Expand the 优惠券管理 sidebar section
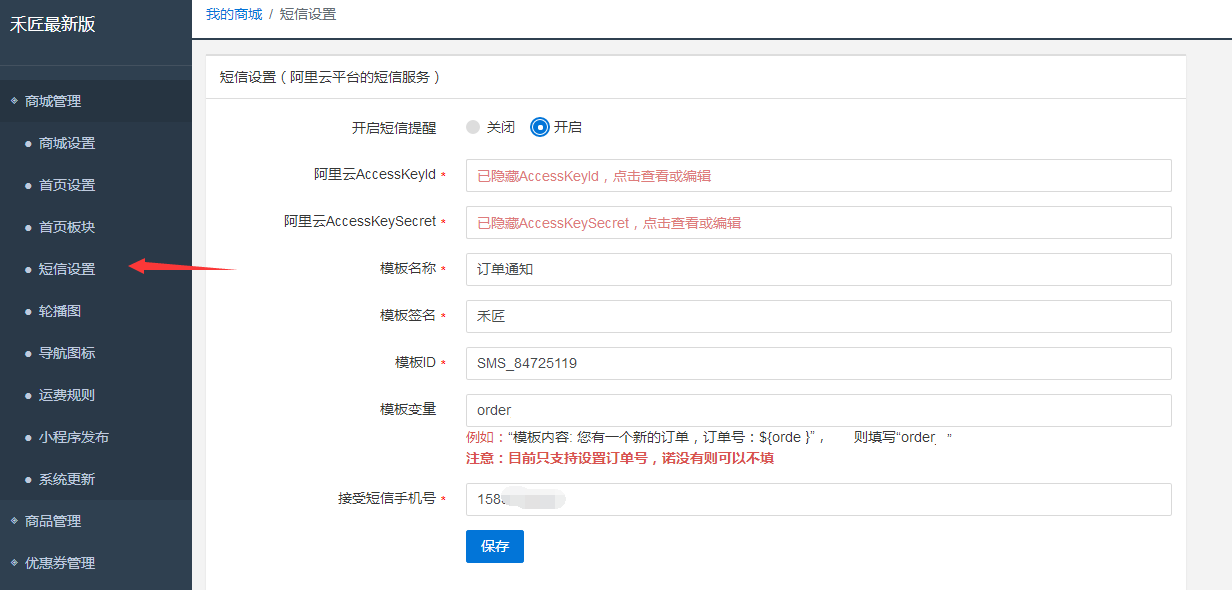The image size is (1232, 590). click(x=60, y=563)
